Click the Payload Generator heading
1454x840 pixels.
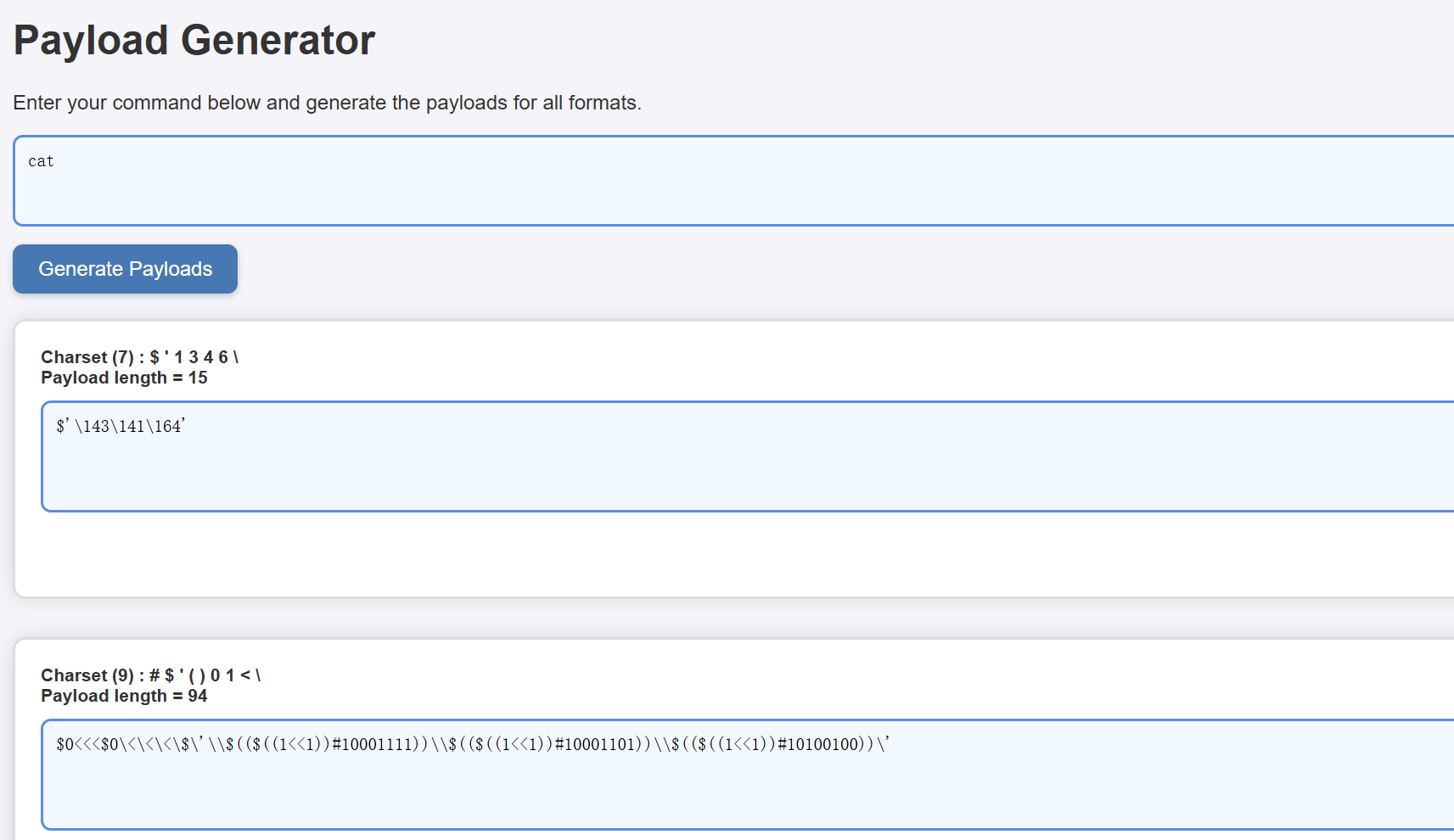coord(194,40)
